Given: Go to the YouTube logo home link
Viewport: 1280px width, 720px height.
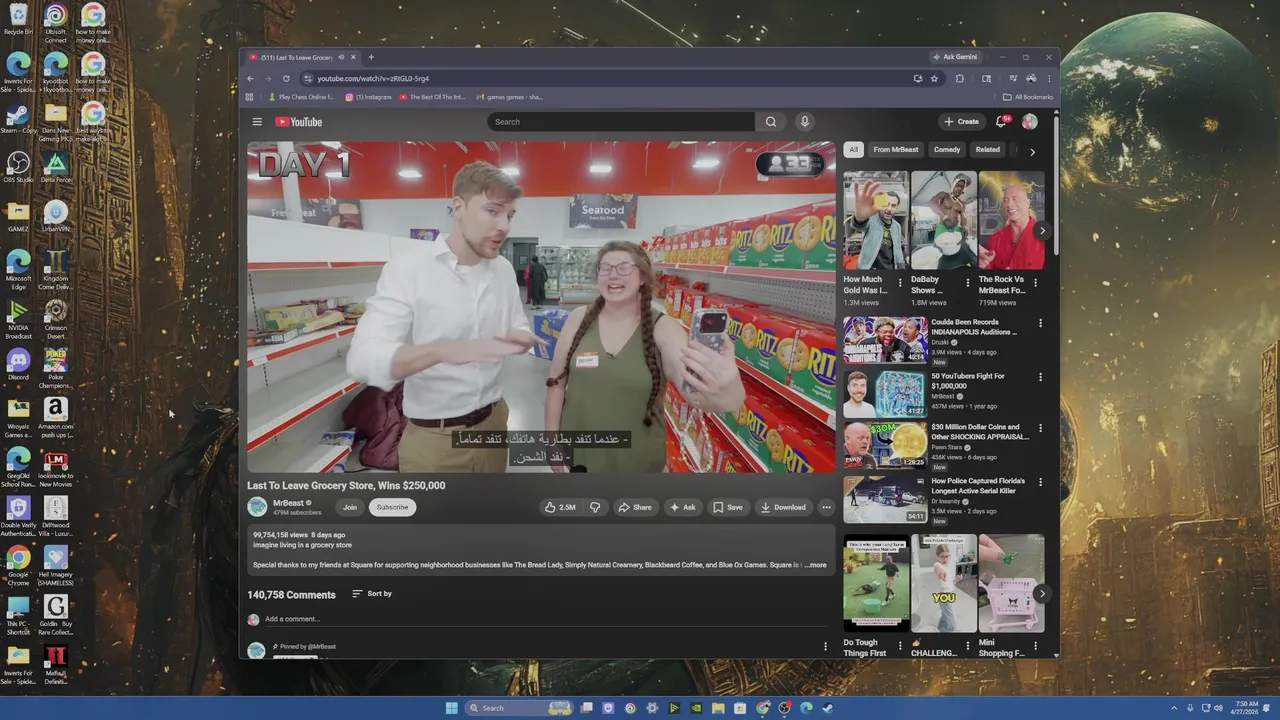Looking at the screenshot, I should (x=299, y=122).
